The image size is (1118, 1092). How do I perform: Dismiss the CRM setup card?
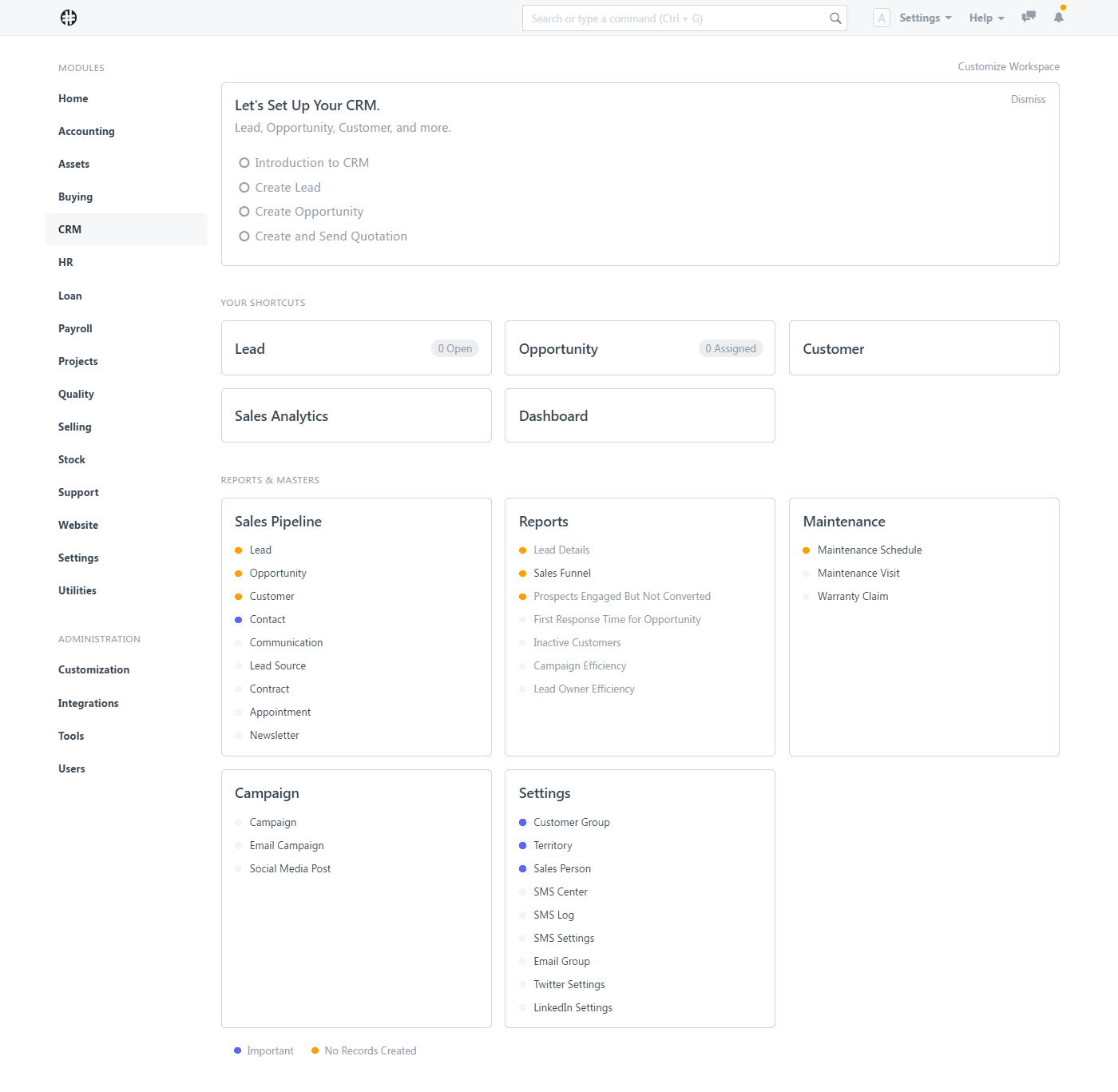pyautogui.click(x=1028, y=99)
